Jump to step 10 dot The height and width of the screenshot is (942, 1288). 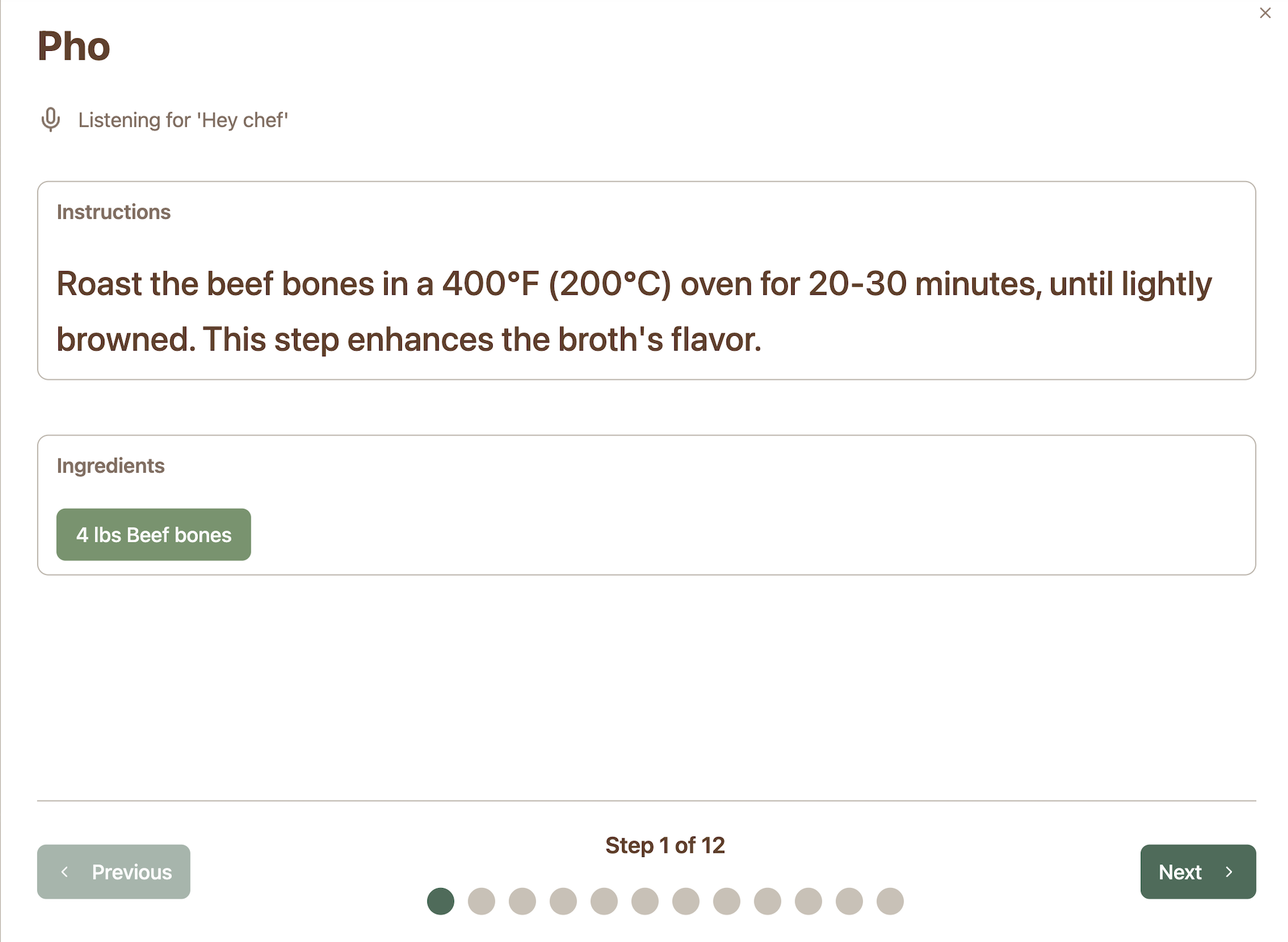[x=808, y=901]
